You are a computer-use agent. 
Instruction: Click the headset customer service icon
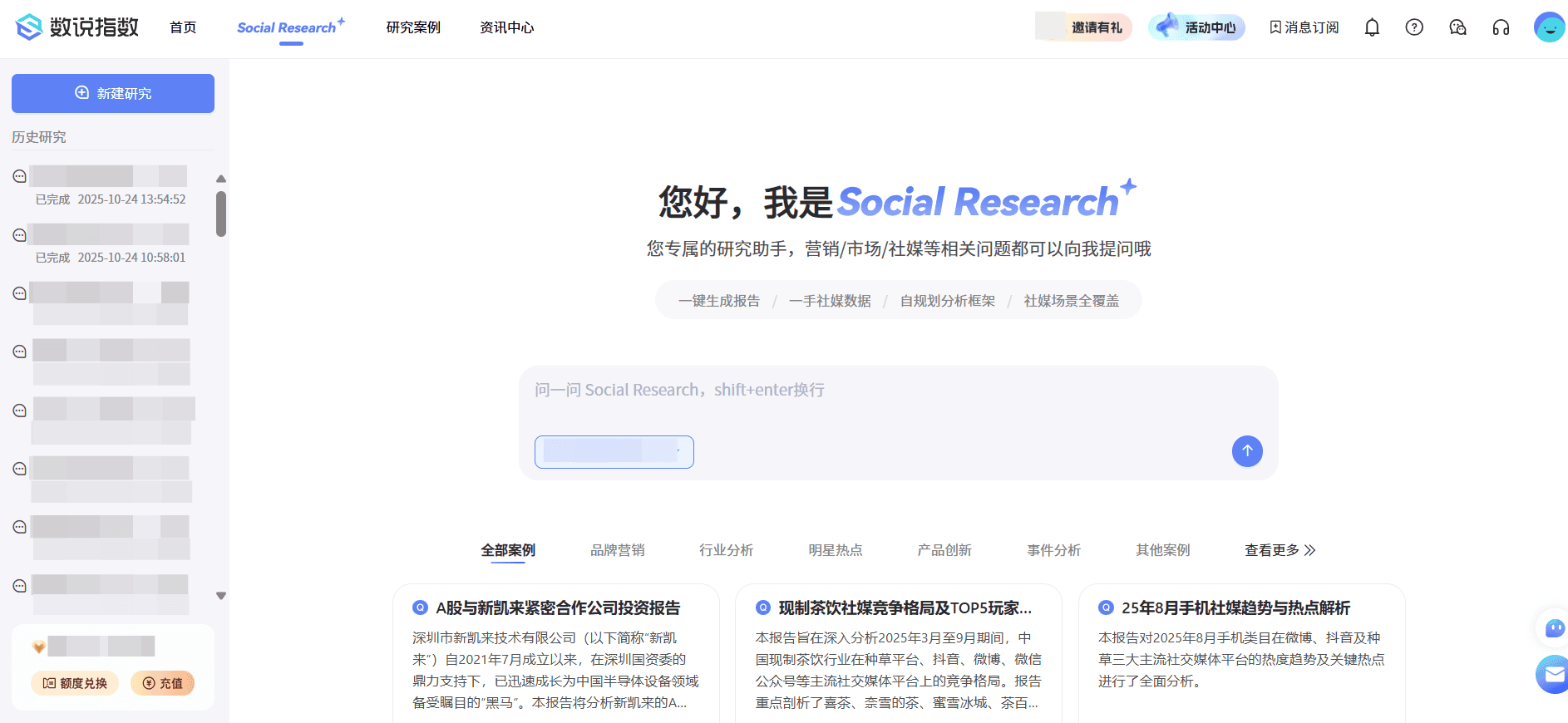(1501, 27)
